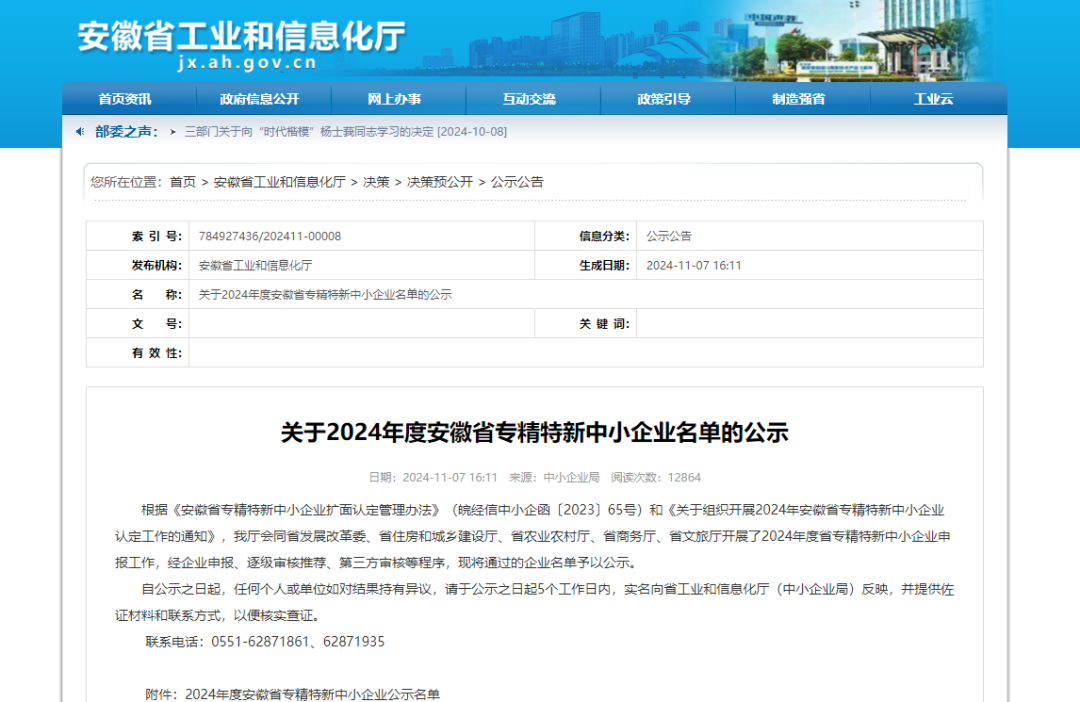Open the 政策引导 navigation item
Viewport: 1080px width, 702px height.
pos(664,99)
